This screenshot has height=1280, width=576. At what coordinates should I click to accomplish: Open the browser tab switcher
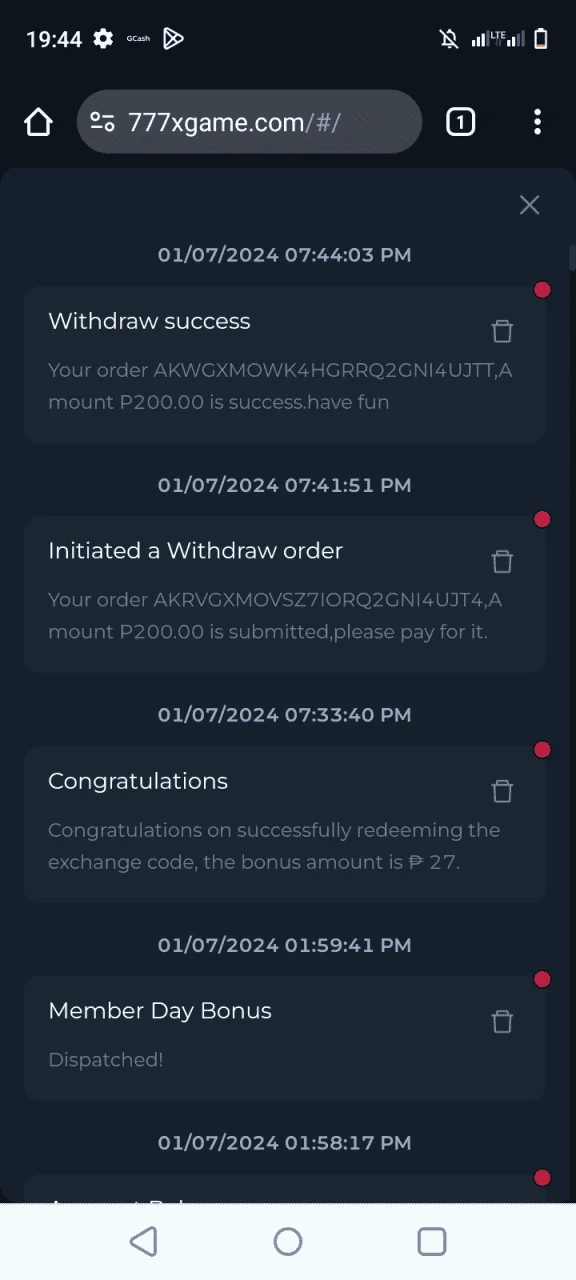click(x=460, y=122)
